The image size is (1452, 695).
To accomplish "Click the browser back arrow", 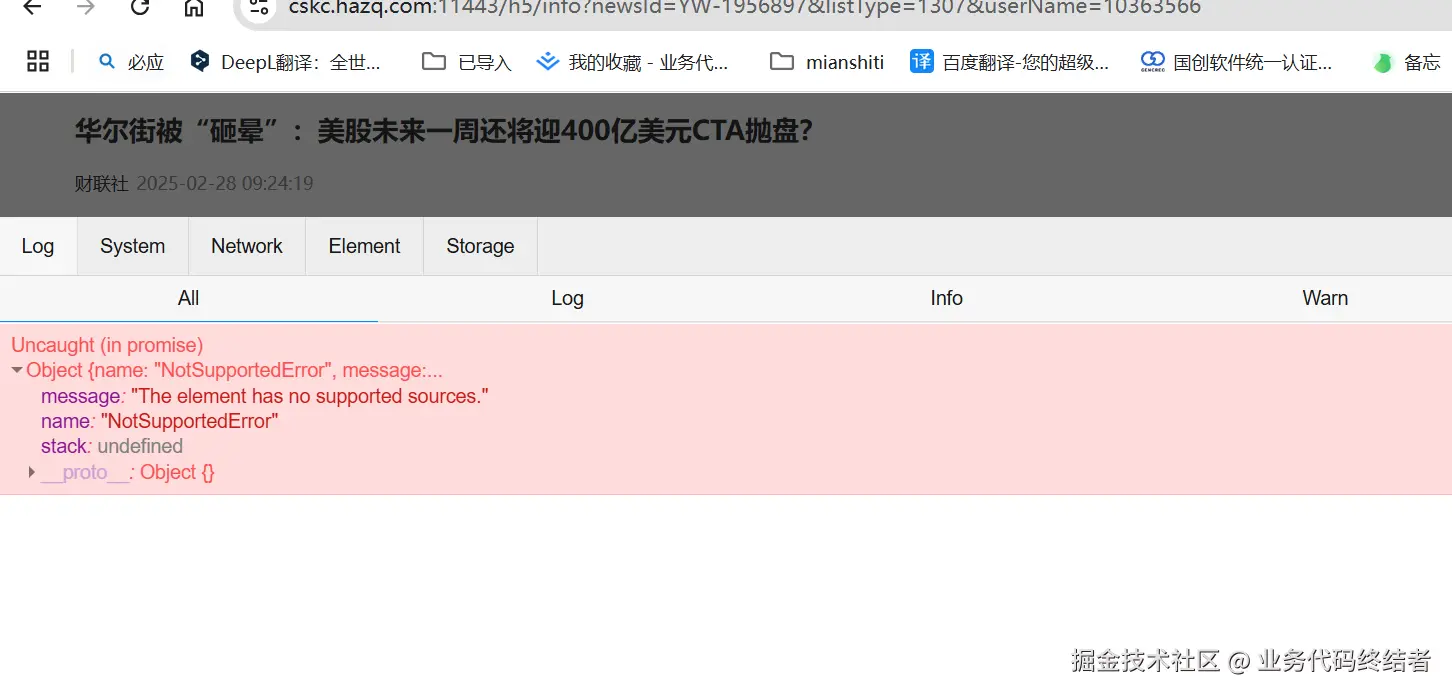I will (x=32, y=8).
